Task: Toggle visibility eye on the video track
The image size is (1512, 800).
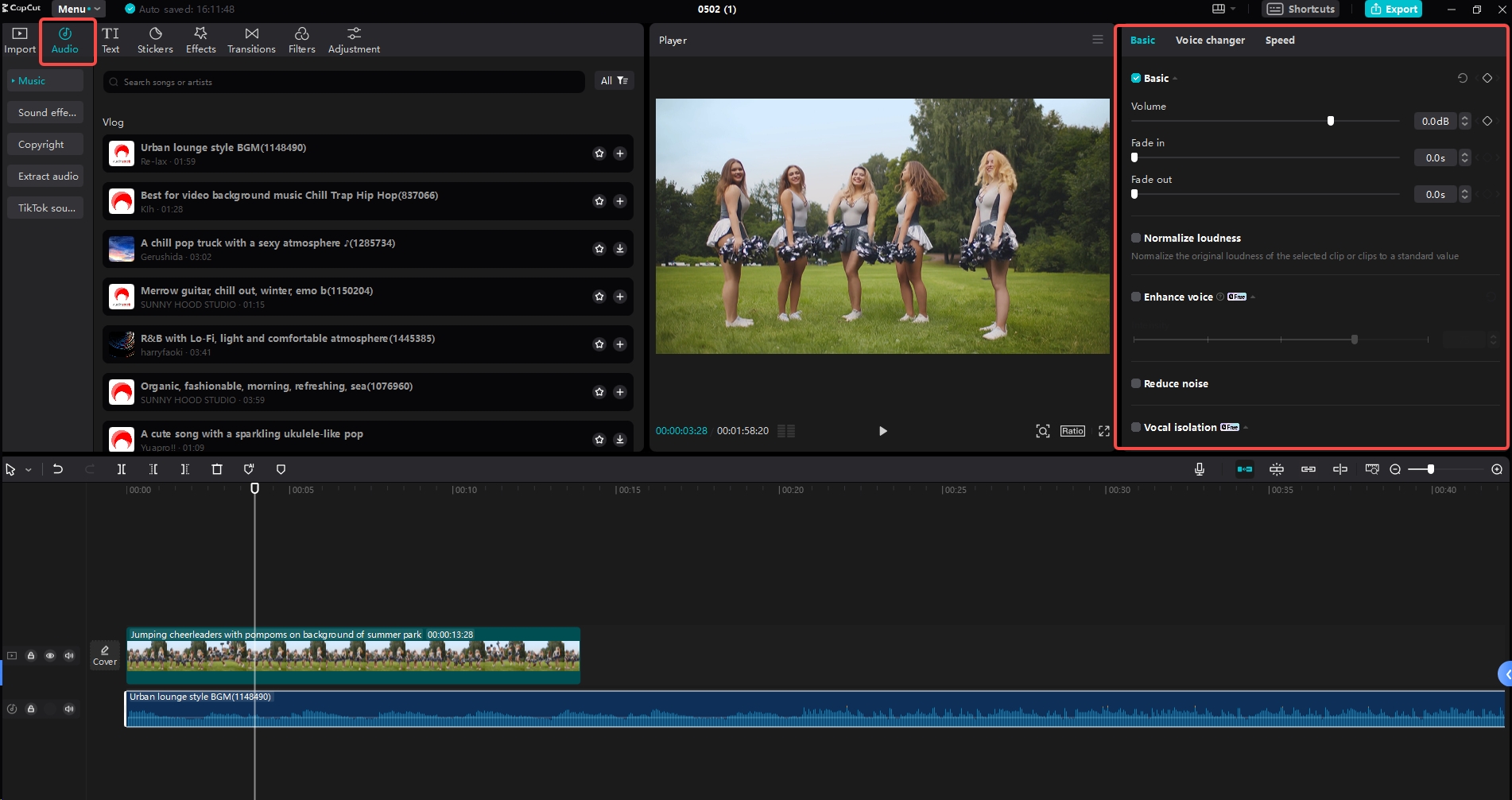Action: [50, 656]
